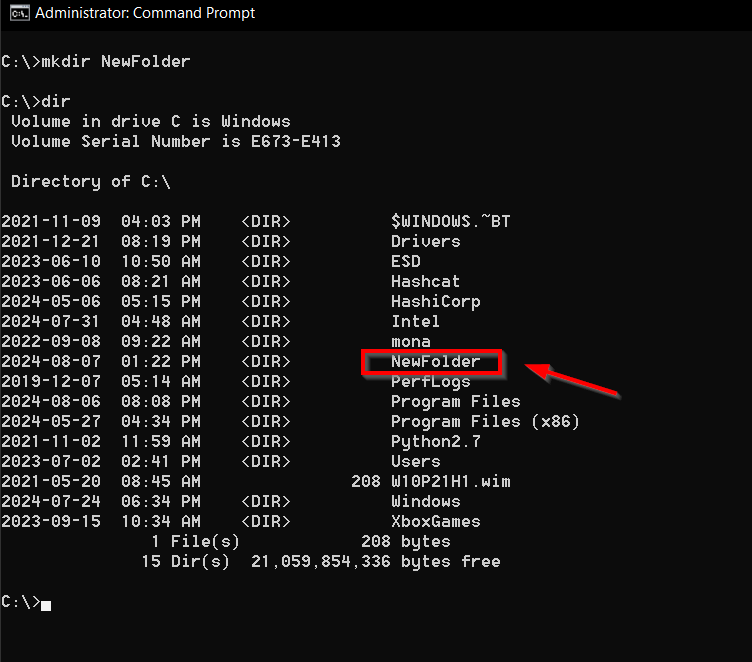Click the HashiCorp folder name
This screenshot has width=752, height=662.
(x=435, y=302)
